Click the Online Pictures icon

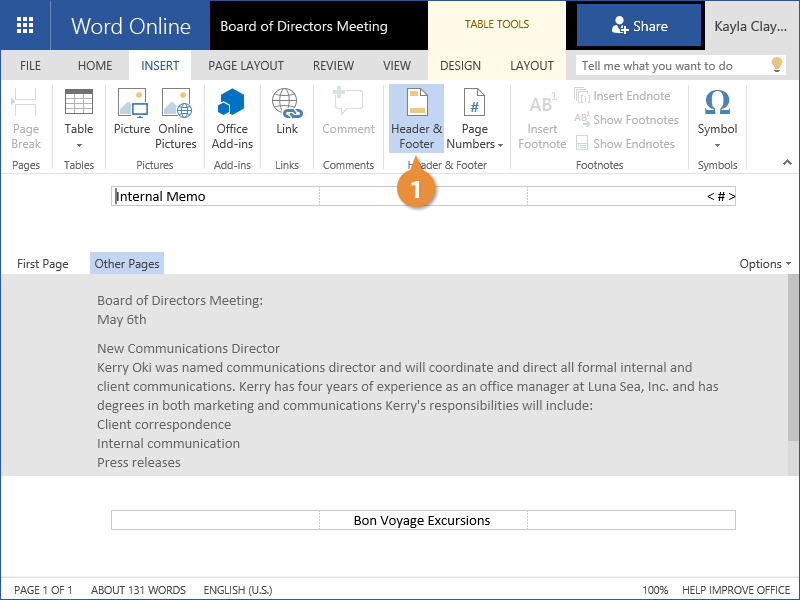(x=176, y=116)
